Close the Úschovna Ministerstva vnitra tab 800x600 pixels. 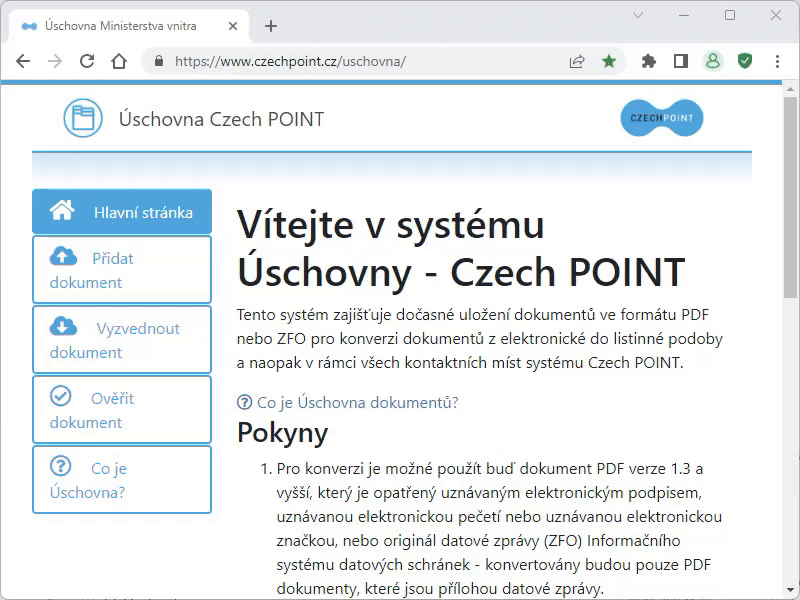pos(233,26)
